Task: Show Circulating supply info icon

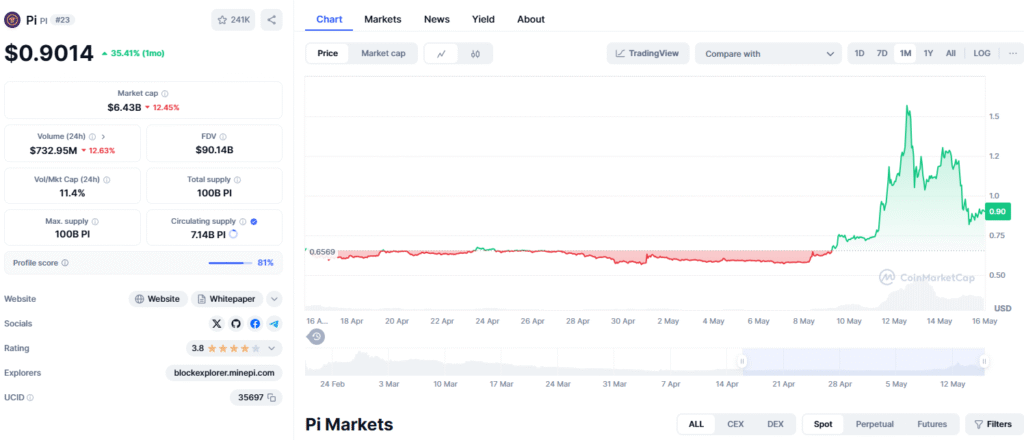Action: pos(243,222)
